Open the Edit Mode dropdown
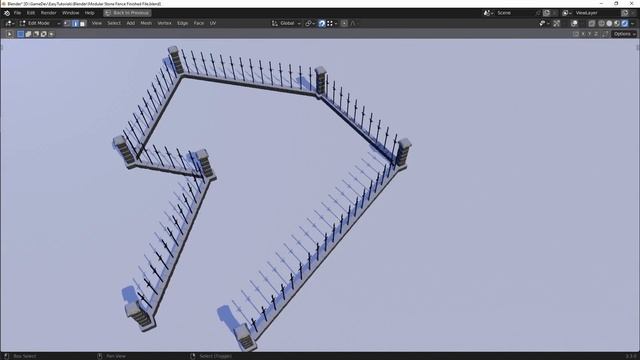Screen dimensions: 640x360 click(x=40, y=23)
